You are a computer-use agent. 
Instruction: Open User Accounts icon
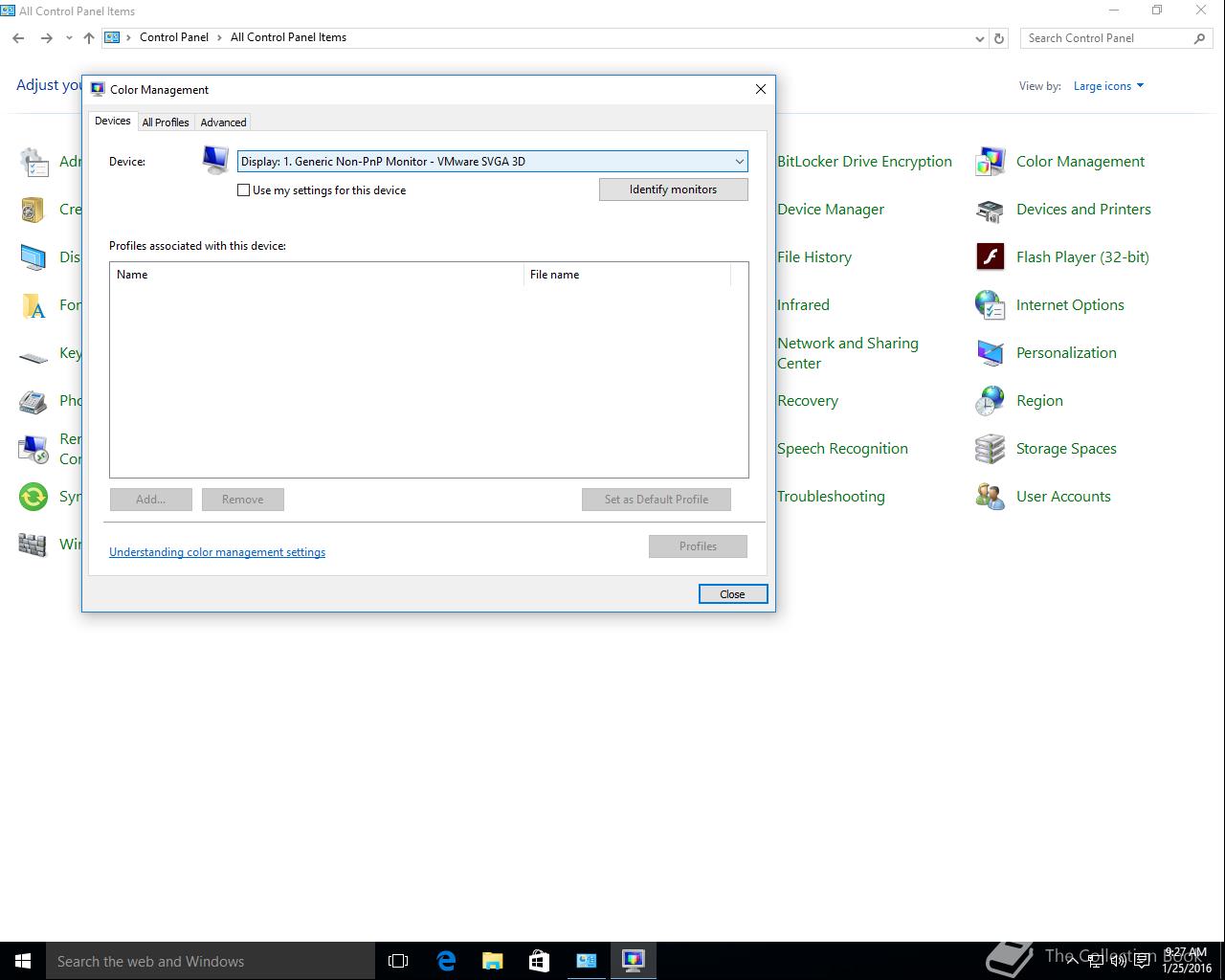click(x=990, y=497)
